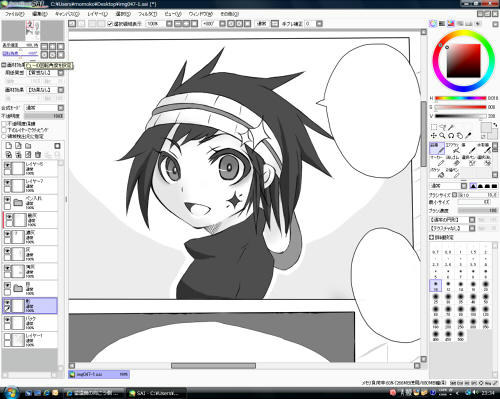500x399 pixels.
Task: Select the airbrush (エアブラシ) tool
Action: [452, 148]
